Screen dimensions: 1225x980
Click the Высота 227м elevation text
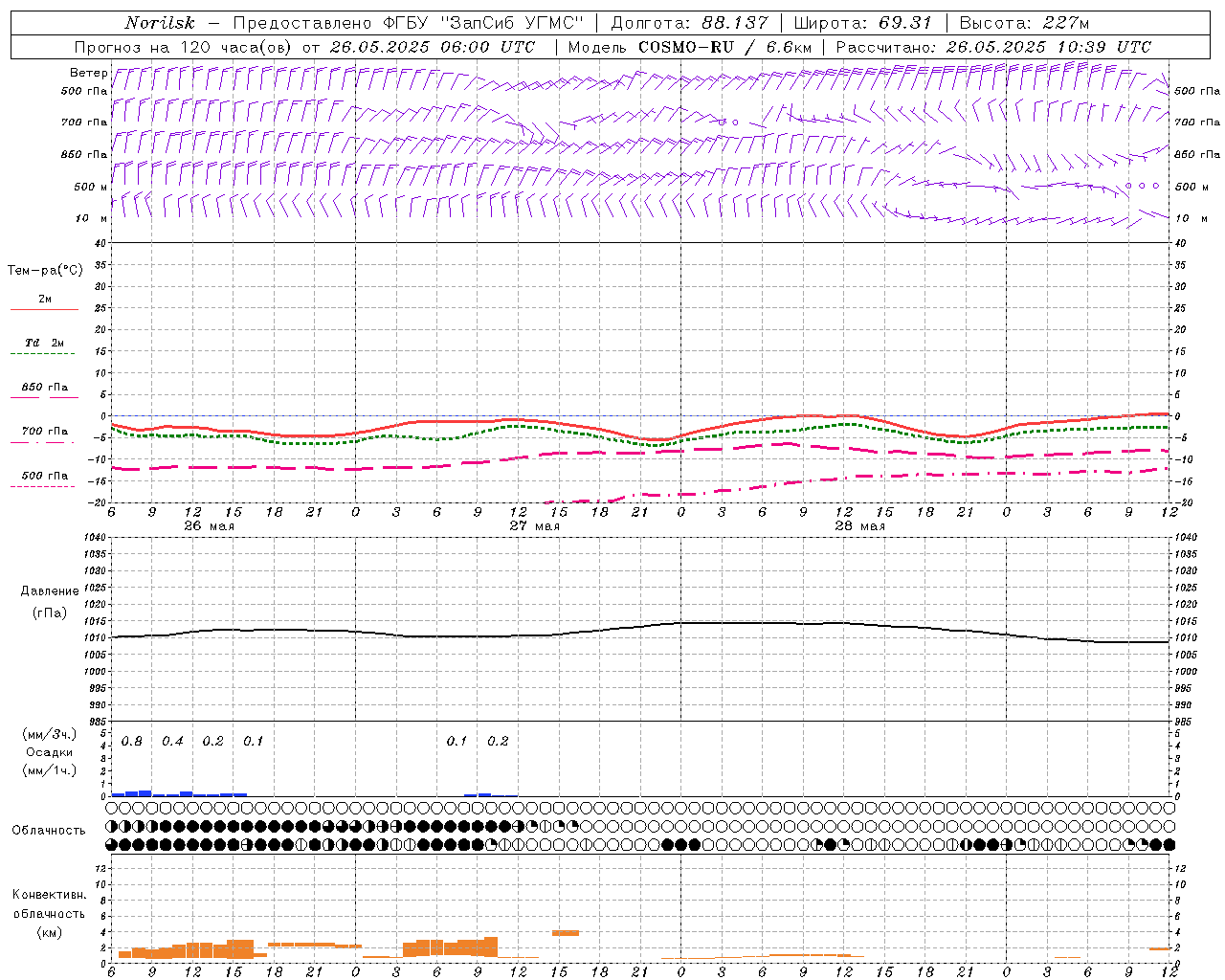coord(1024,23)
